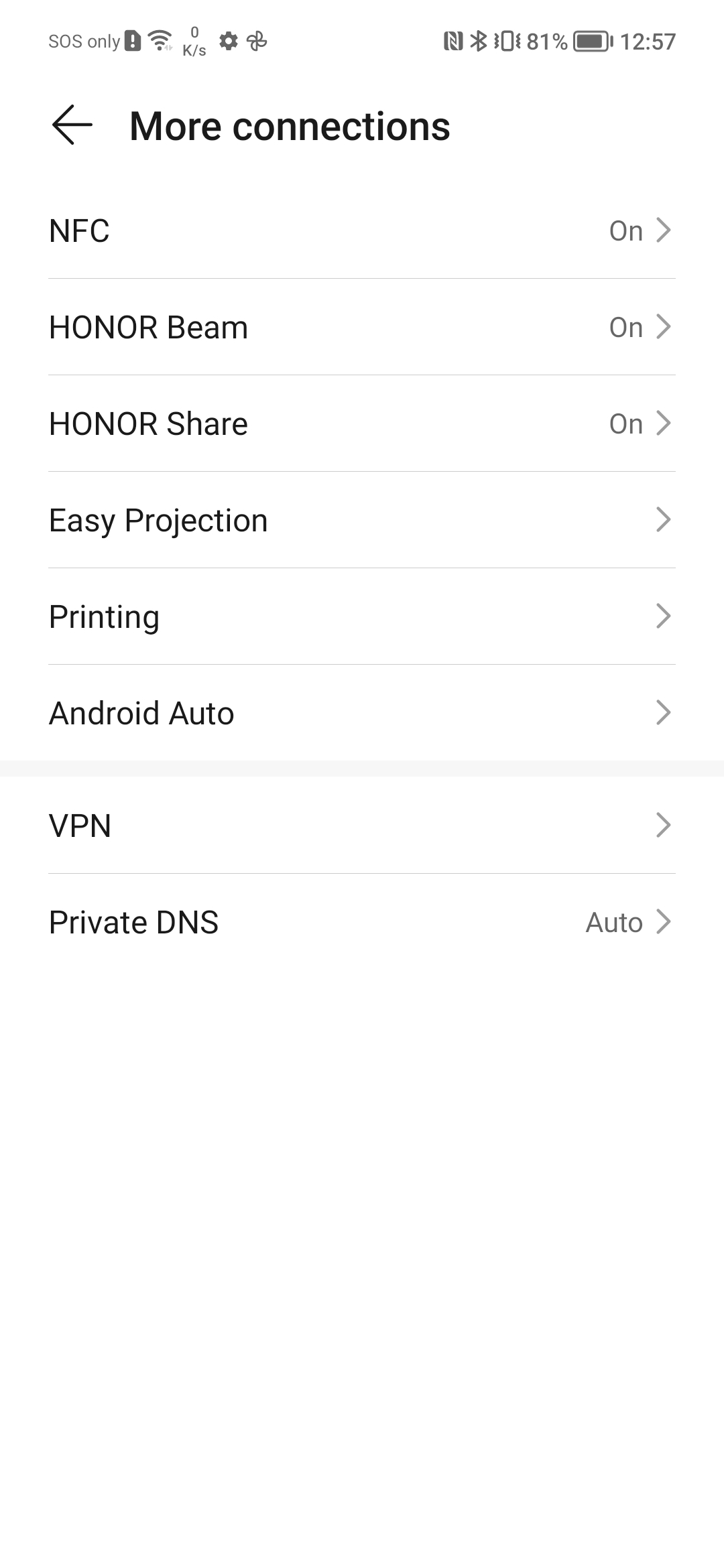Tap the vibrate mode status icon
This screenshot has width=724, height=1568.
click(x=507, y=42)
